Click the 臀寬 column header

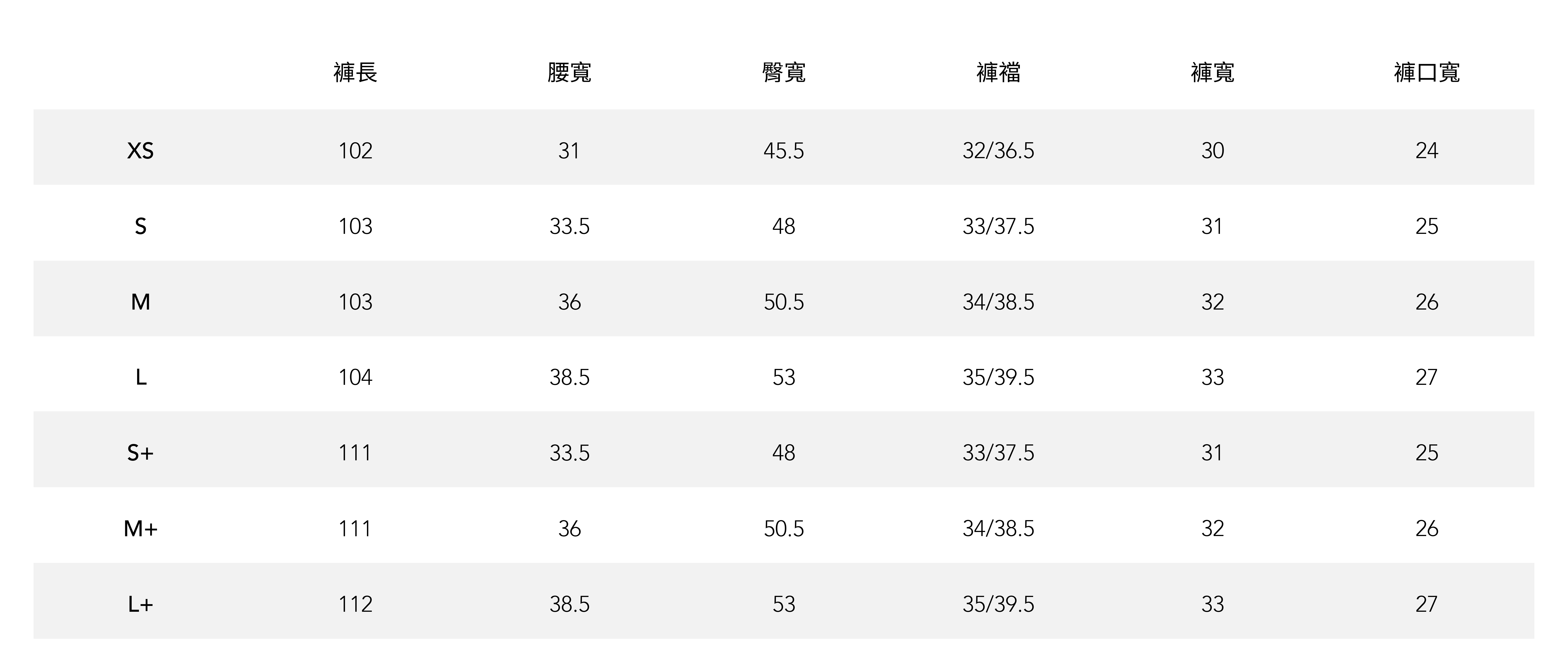coord(784,72)
